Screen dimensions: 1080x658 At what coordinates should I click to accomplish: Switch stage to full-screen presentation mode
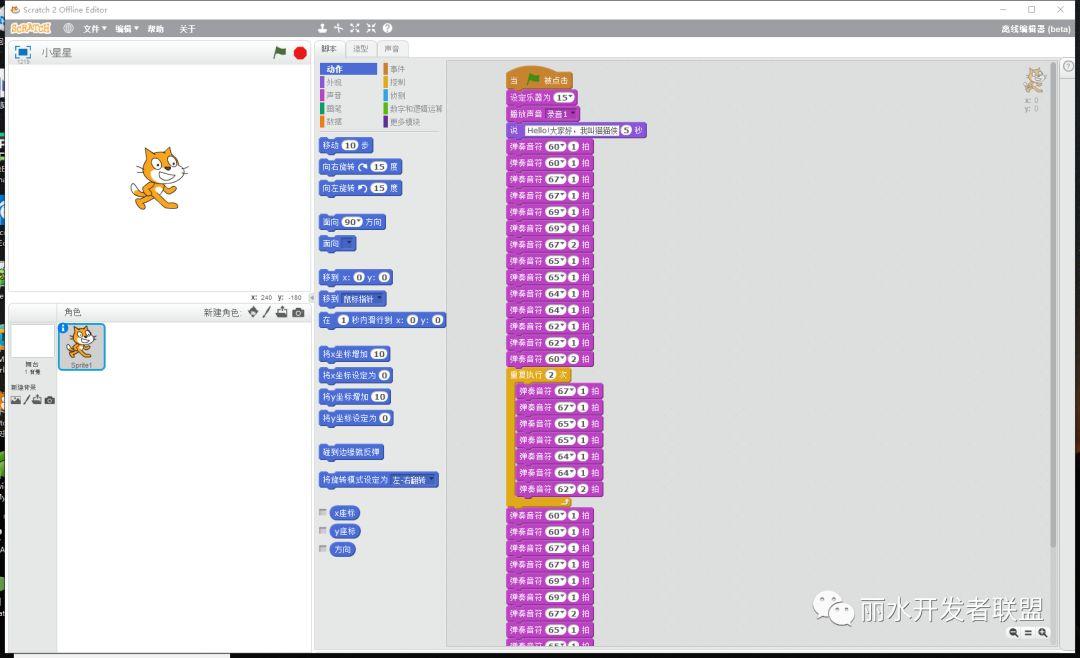click(23, 52)
